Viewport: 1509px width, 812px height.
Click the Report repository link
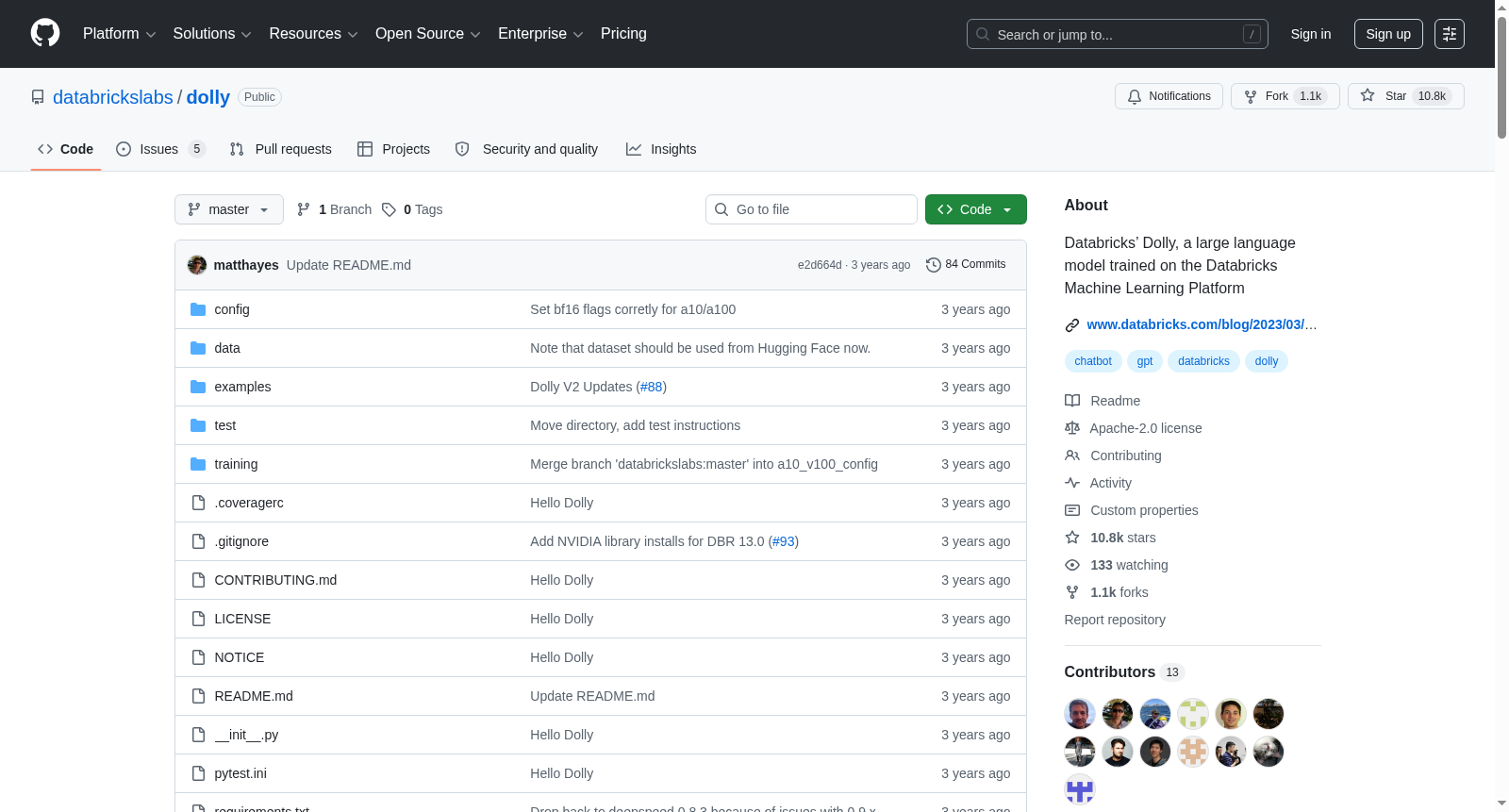[x=1115, y=620]
